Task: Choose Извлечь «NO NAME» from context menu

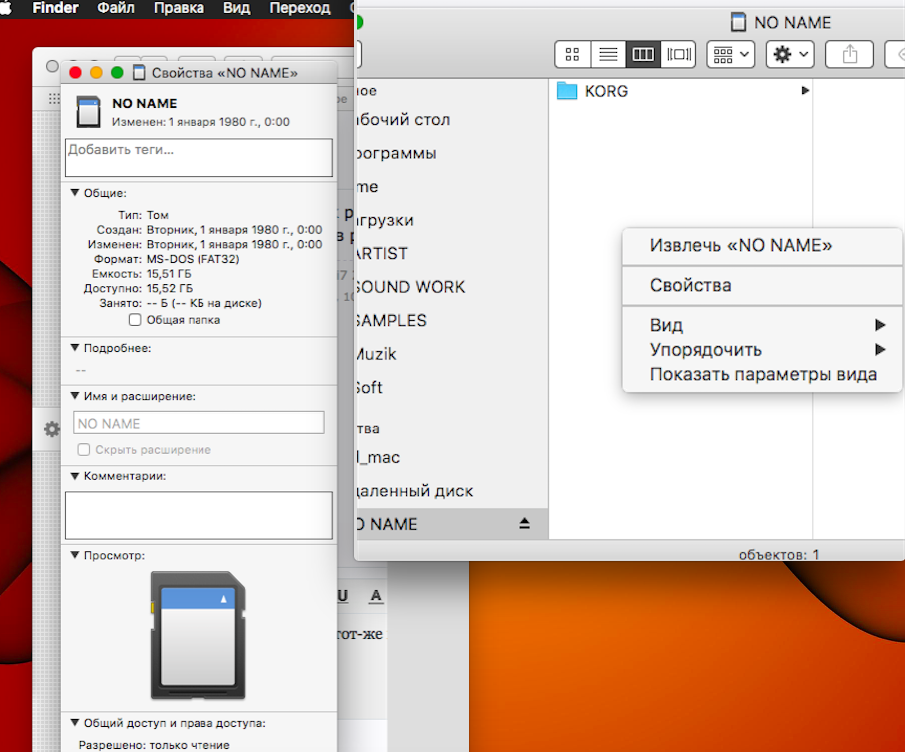Action: click(x=762, y=245)
